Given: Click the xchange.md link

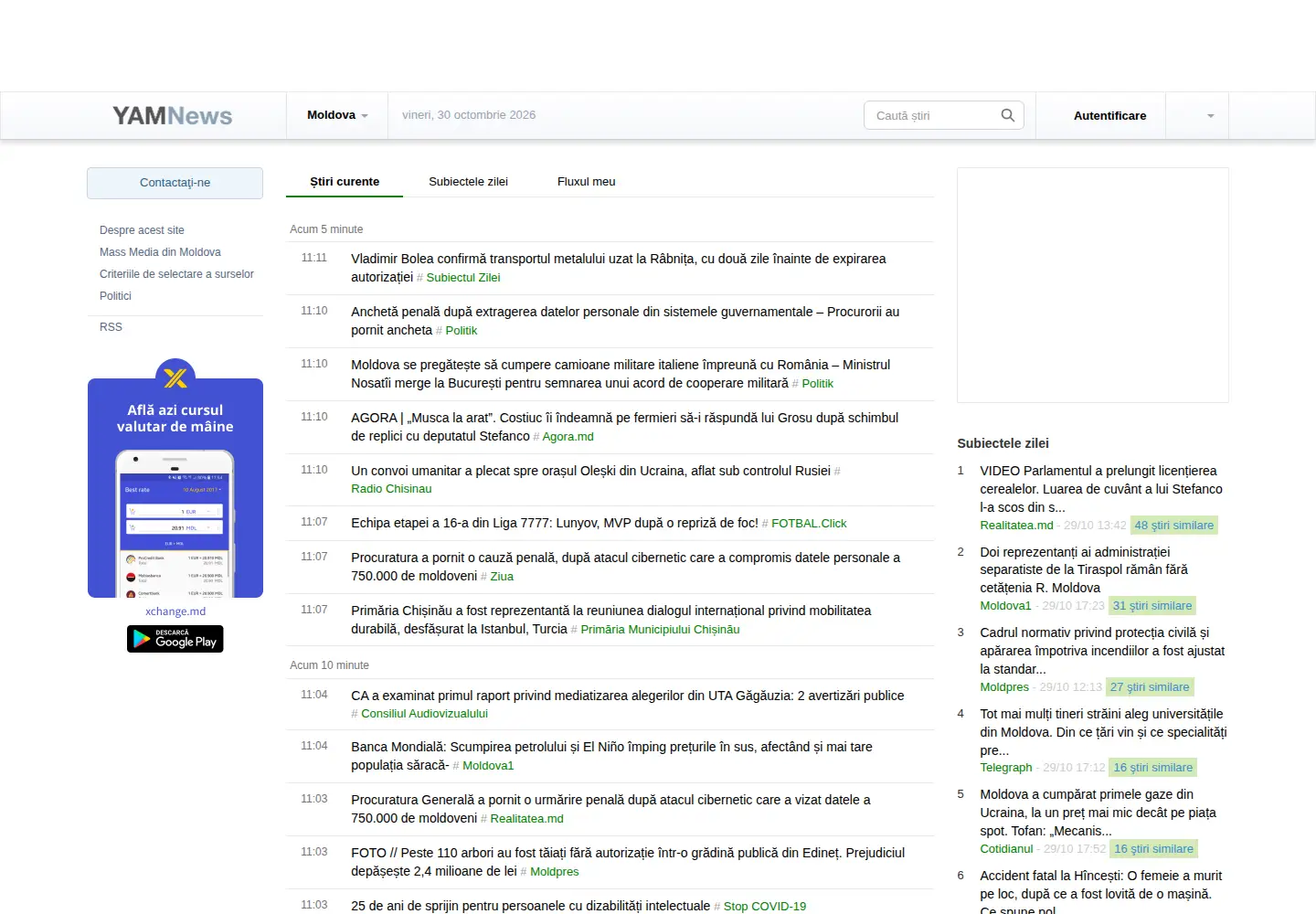Looking at the screenshot, I should point(175,611).
